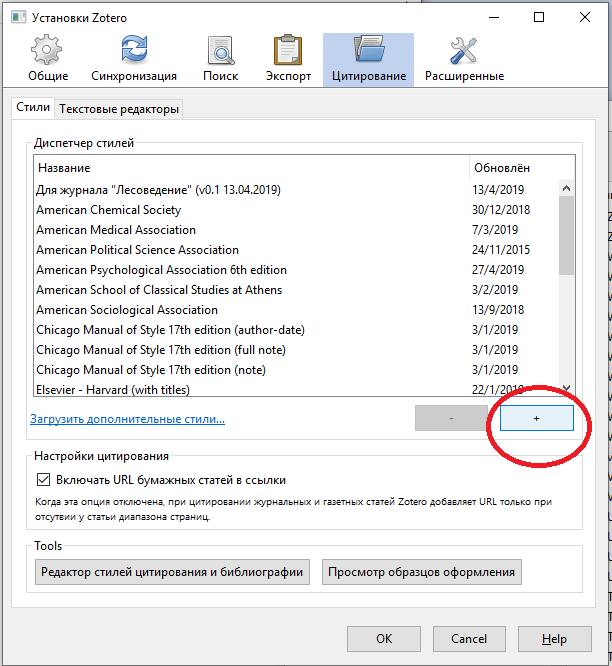This screenshot has width=612, height=666.
Task: Maximize the Установки Zotero window
Action: tap(539, 17)
